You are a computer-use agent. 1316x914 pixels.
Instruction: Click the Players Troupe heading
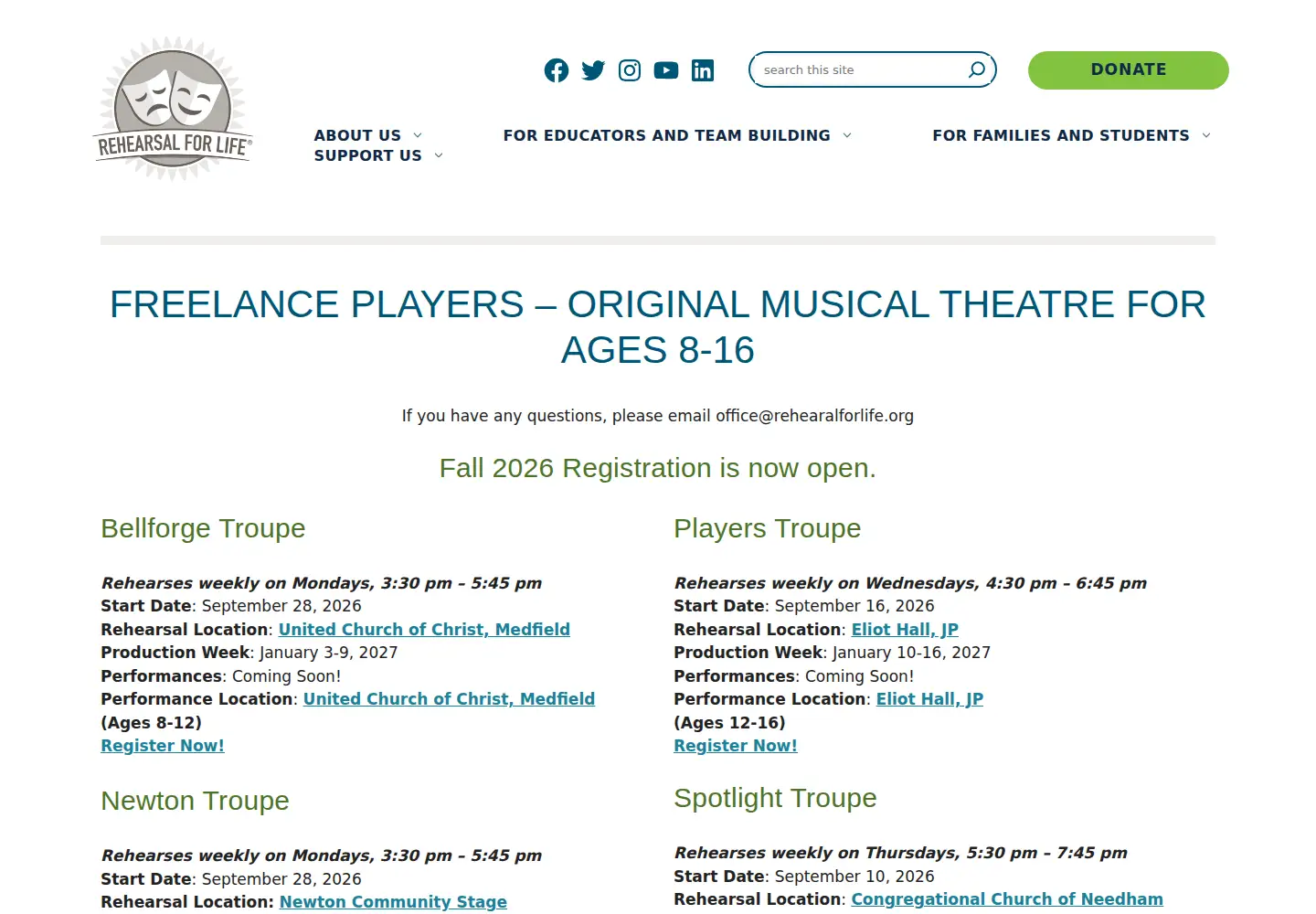coord(768,528)
